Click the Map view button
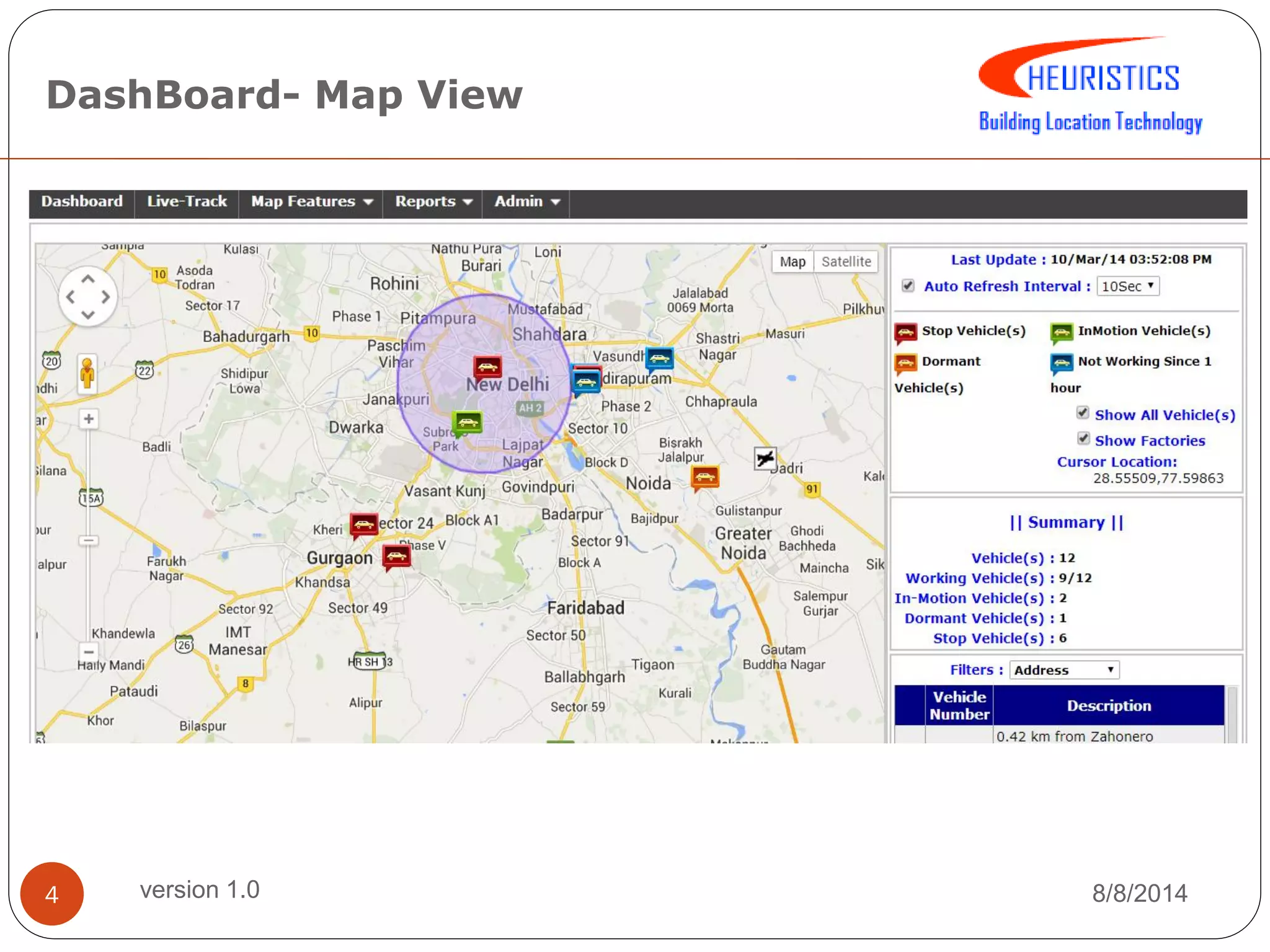Viewport: 1270px width, 952px height. [792, 262]
